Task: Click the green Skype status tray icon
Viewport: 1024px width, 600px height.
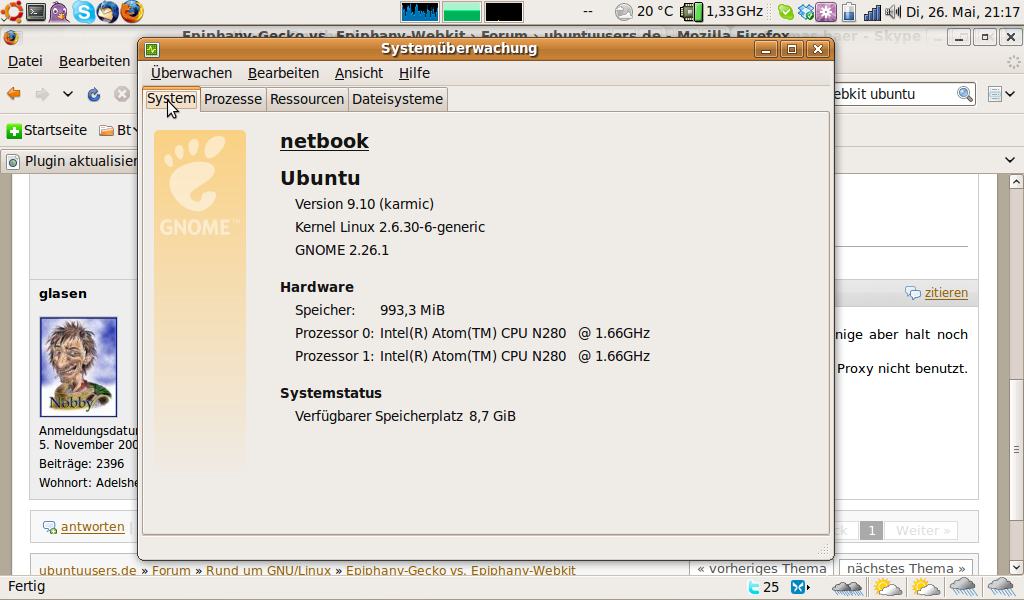Action: pos(786,12)
